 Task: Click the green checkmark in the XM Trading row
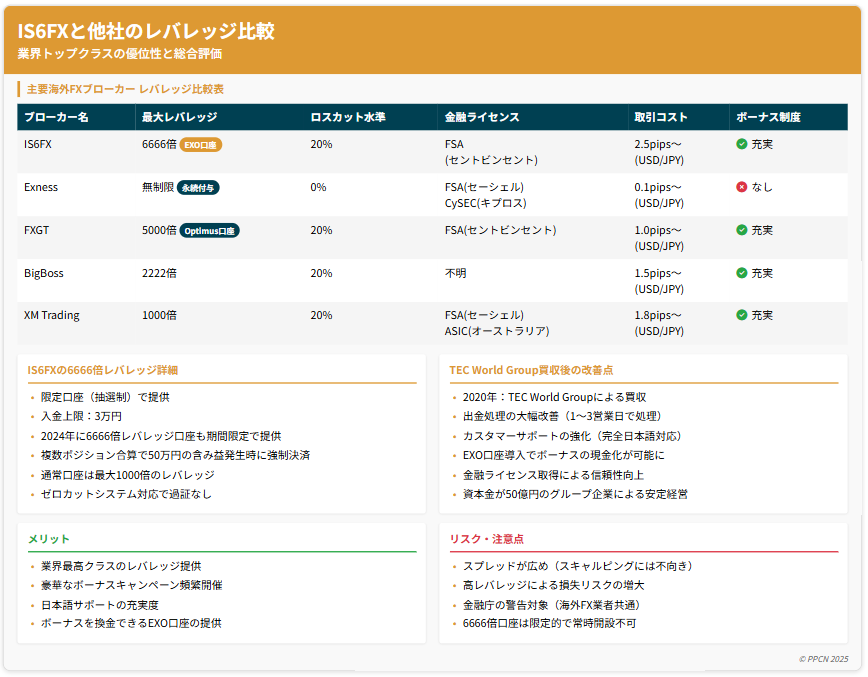(742, 315)
